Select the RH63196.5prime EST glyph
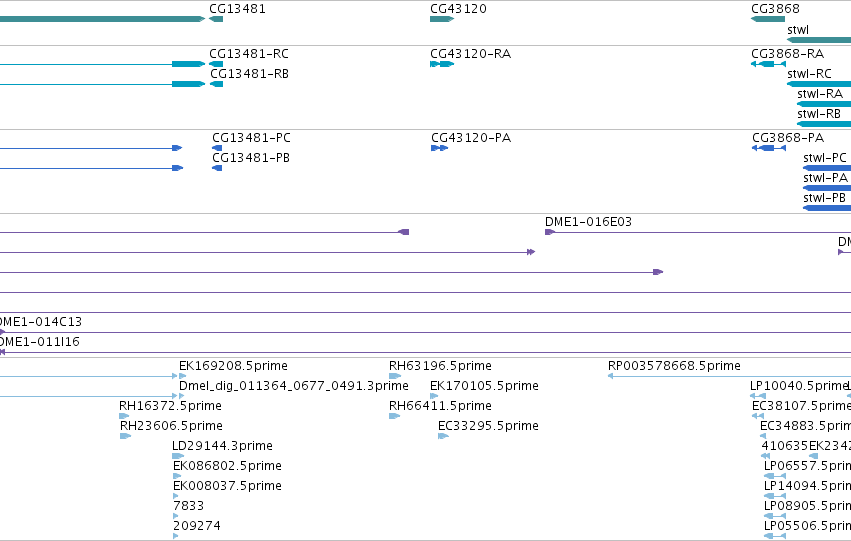 pyautogui.click(x=395, y=376)
